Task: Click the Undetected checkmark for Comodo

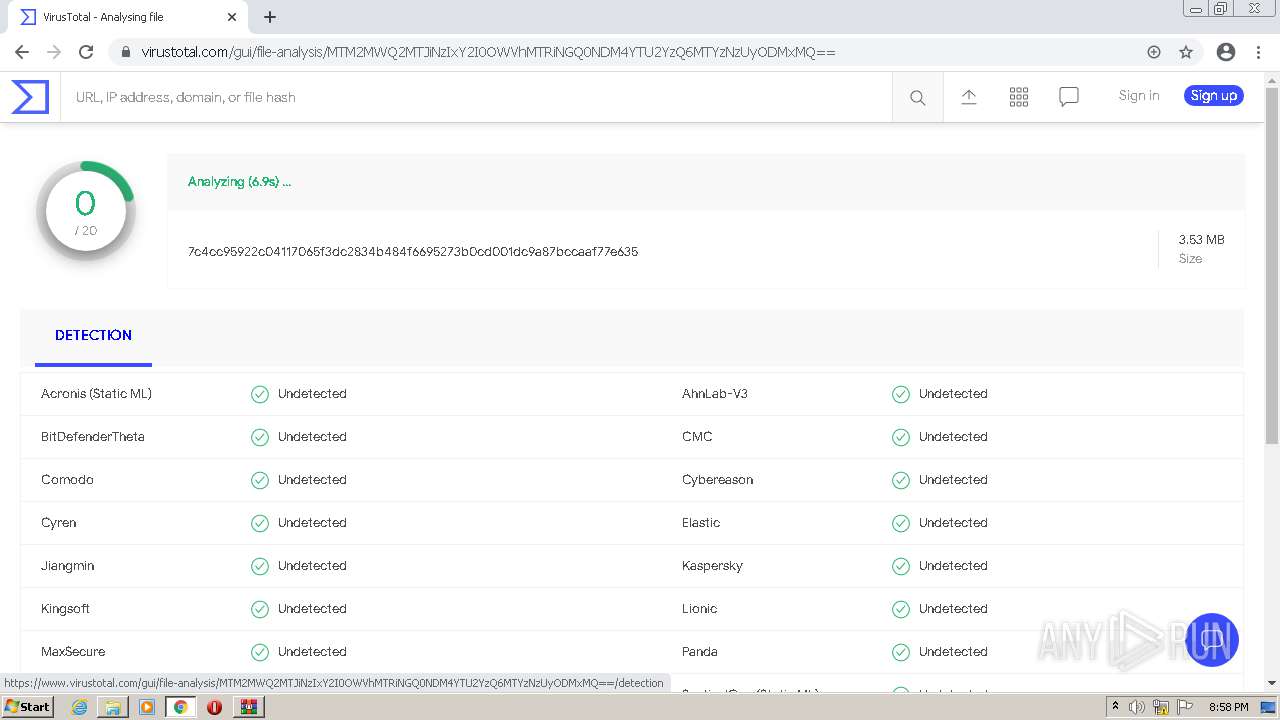Action: coord(260,480)
